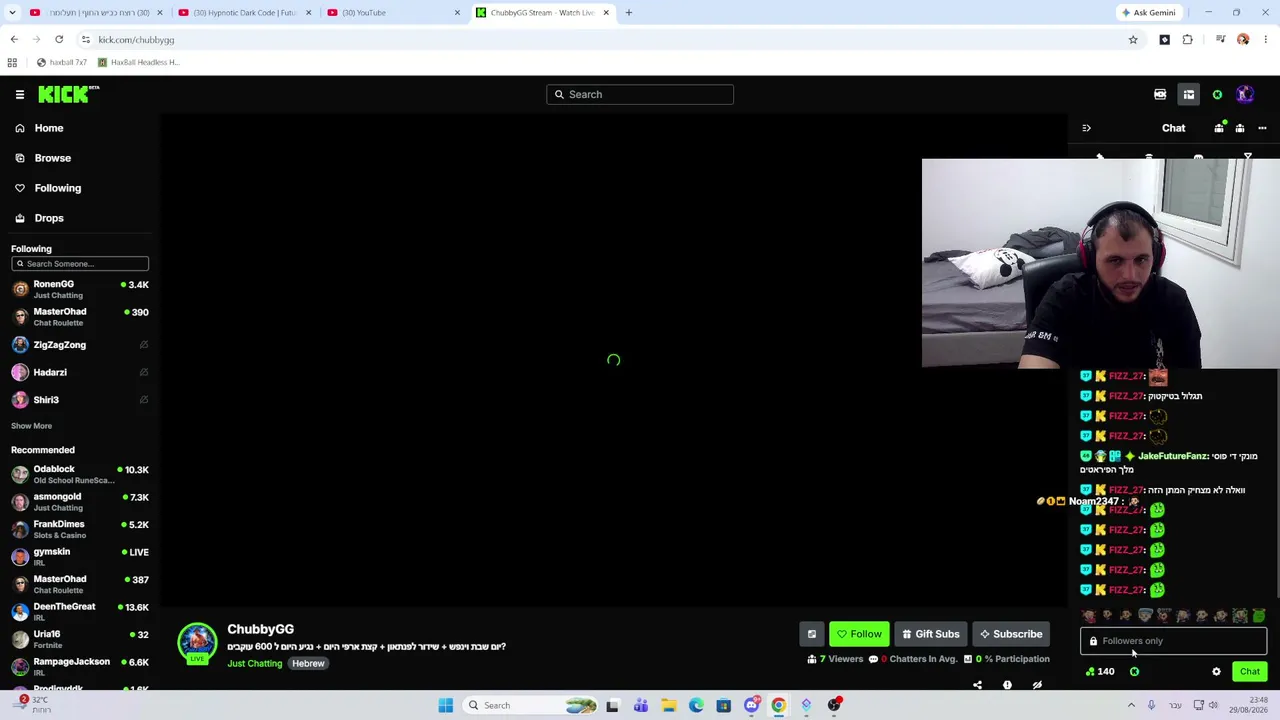Click the highlighted header panel icon beside theater mode
This screenshot has height=720, width=1280.
[x=1189, y=94]
